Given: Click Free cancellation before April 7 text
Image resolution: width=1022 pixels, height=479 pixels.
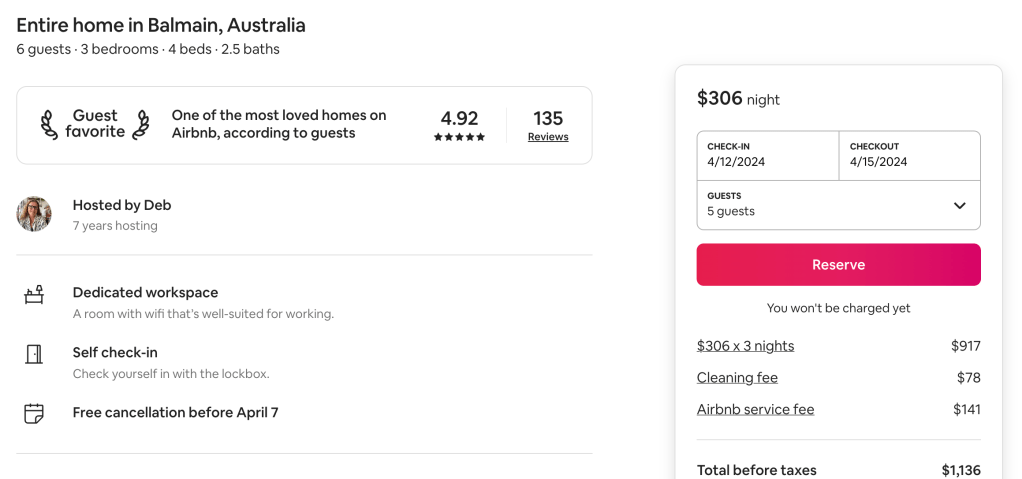Looking at the screenshot, I should pos(175,412).
